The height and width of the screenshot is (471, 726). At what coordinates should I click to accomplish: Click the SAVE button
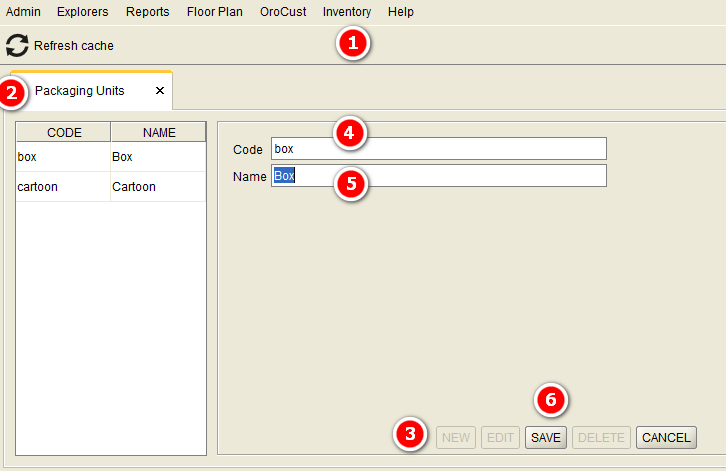tap(546, 438)
